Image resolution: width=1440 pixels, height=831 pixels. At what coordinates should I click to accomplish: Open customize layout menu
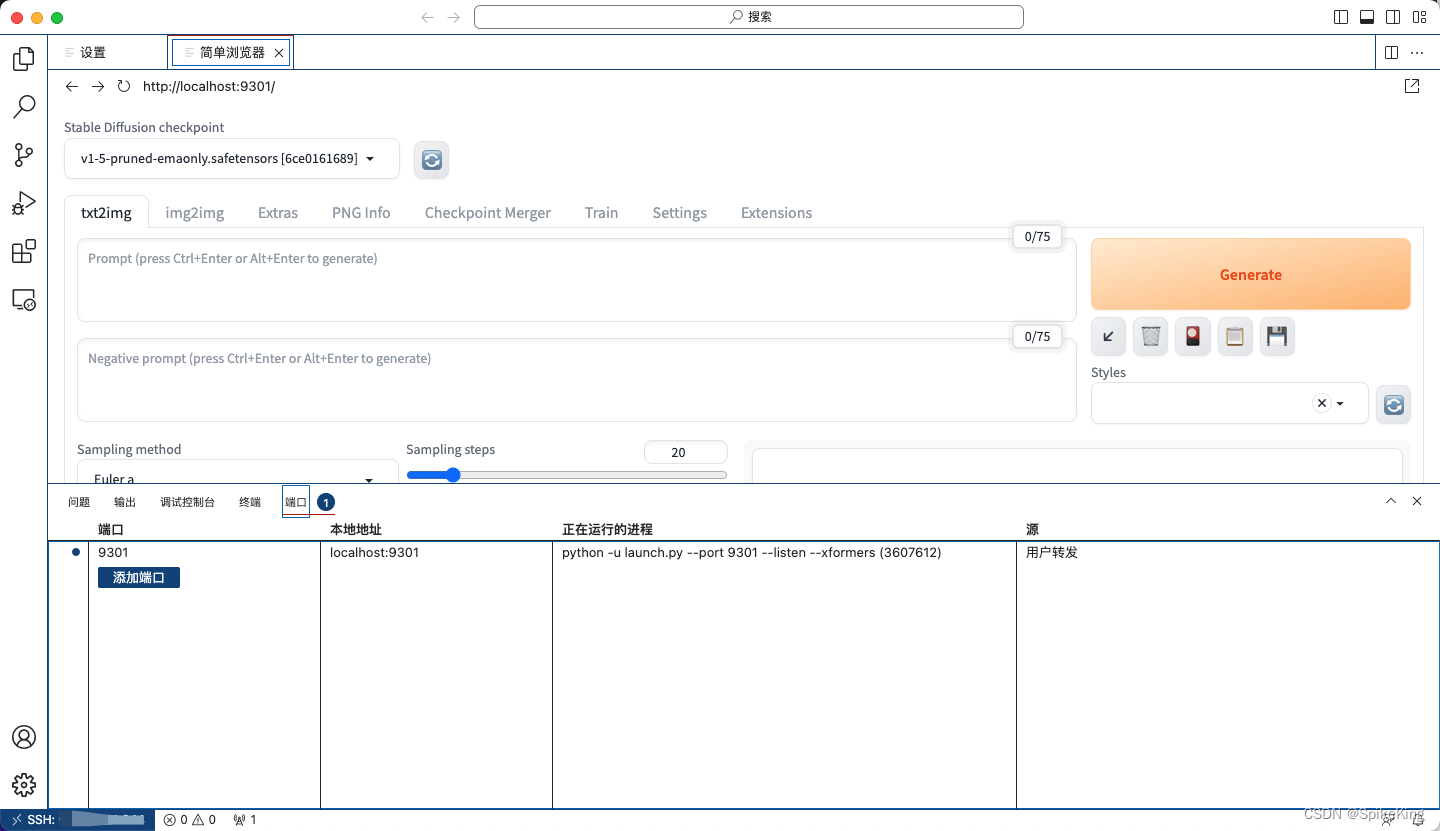click(1419, 17)
